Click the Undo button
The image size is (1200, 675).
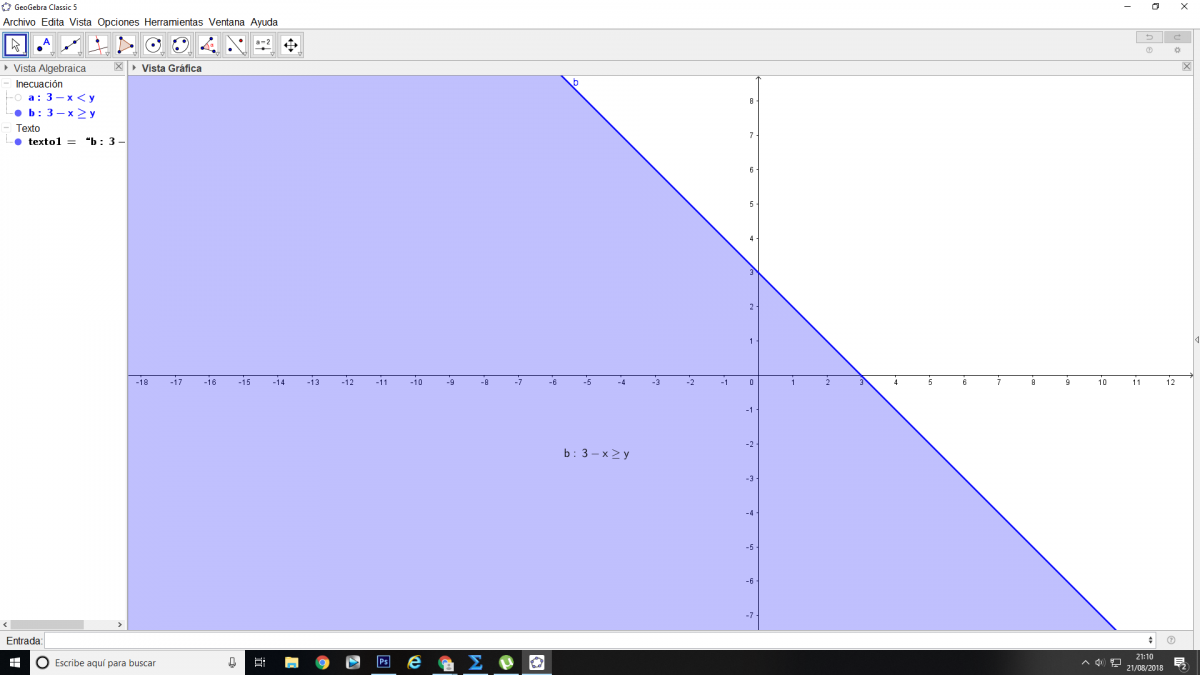[x=1148, y=37]
